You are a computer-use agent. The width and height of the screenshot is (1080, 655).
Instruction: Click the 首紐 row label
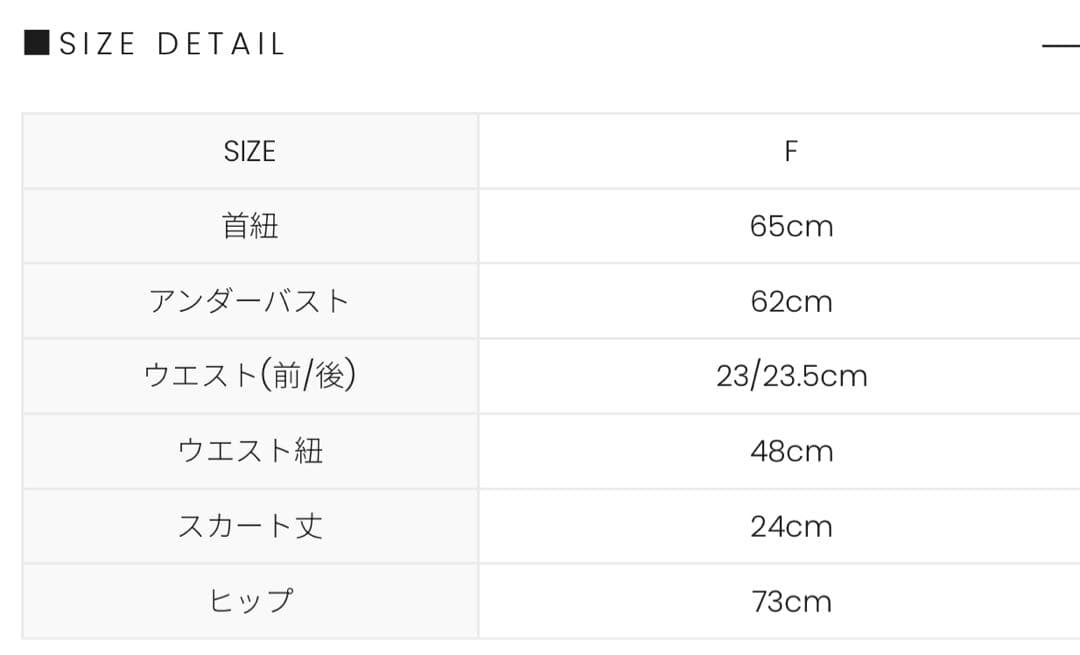pos(250,226)
